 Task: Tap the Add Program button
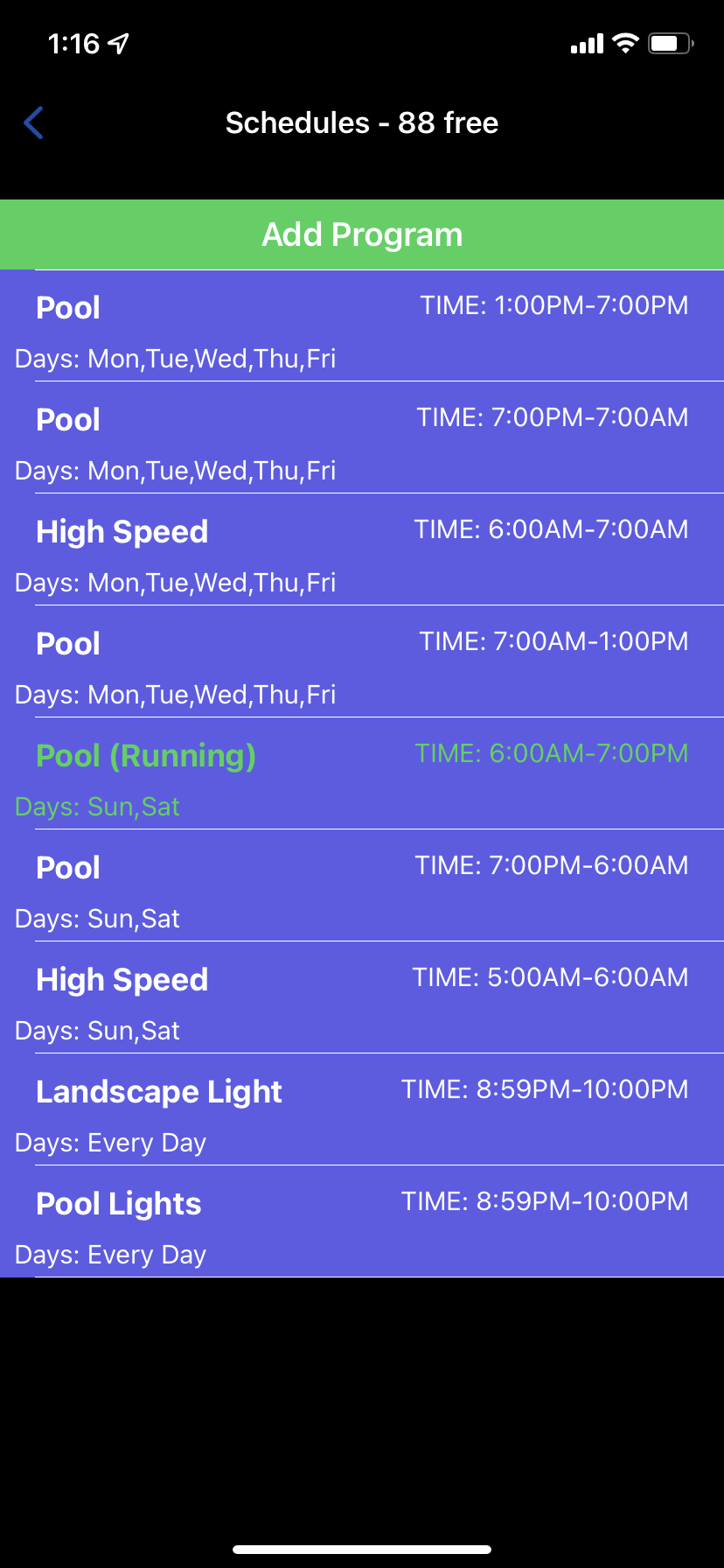[x=362, y=234]
